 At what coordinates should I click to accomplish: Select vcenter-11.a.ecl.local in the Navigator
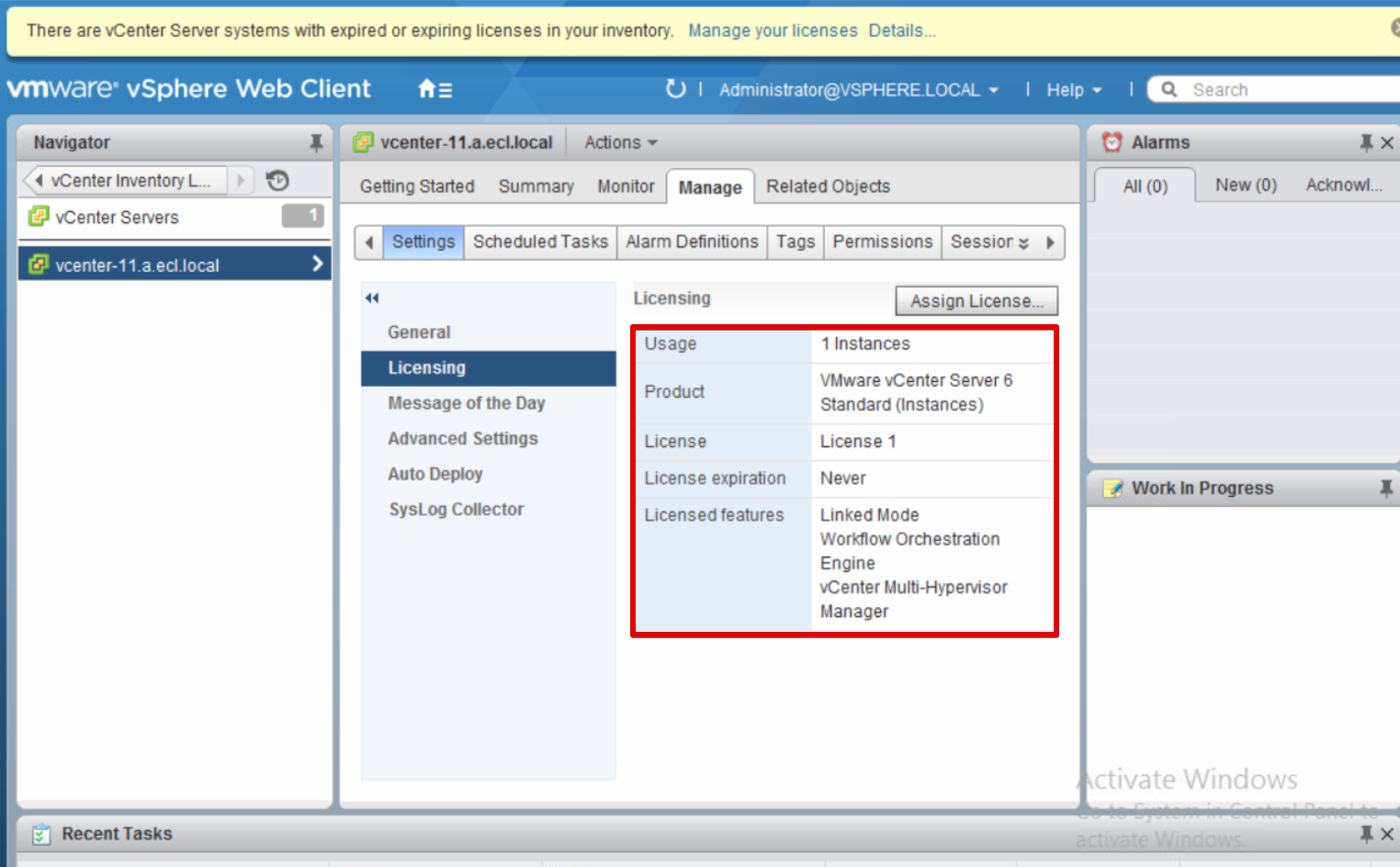point(175,265)
